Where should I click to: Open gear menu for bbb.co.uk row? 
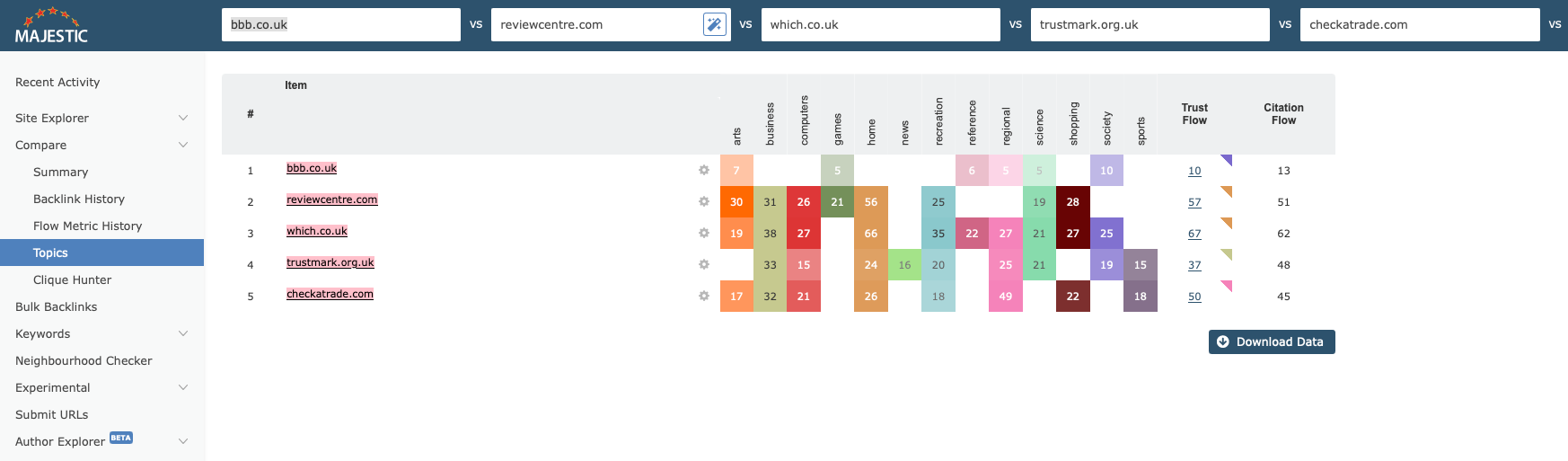pos(704,170)
